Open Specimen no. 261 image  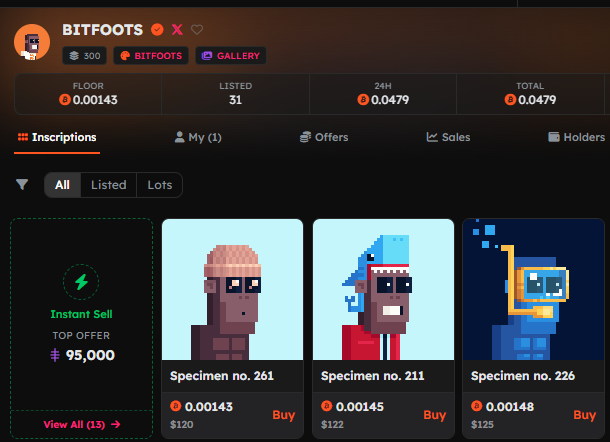[x=232, y=289]
